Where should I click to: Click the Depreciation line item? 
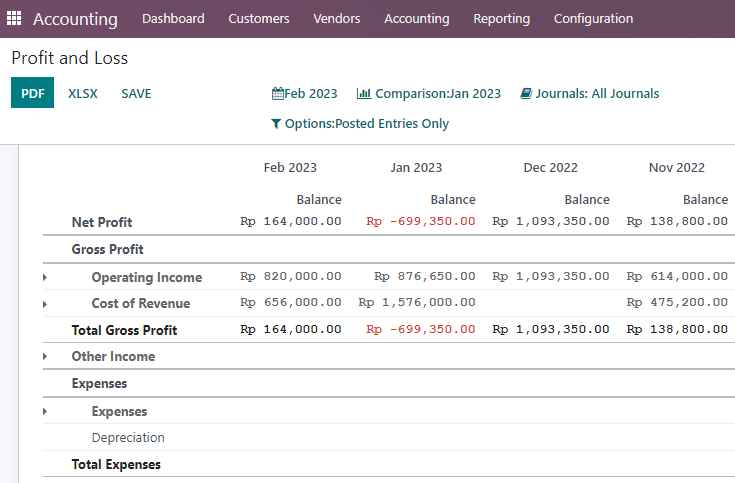[128, 438]
